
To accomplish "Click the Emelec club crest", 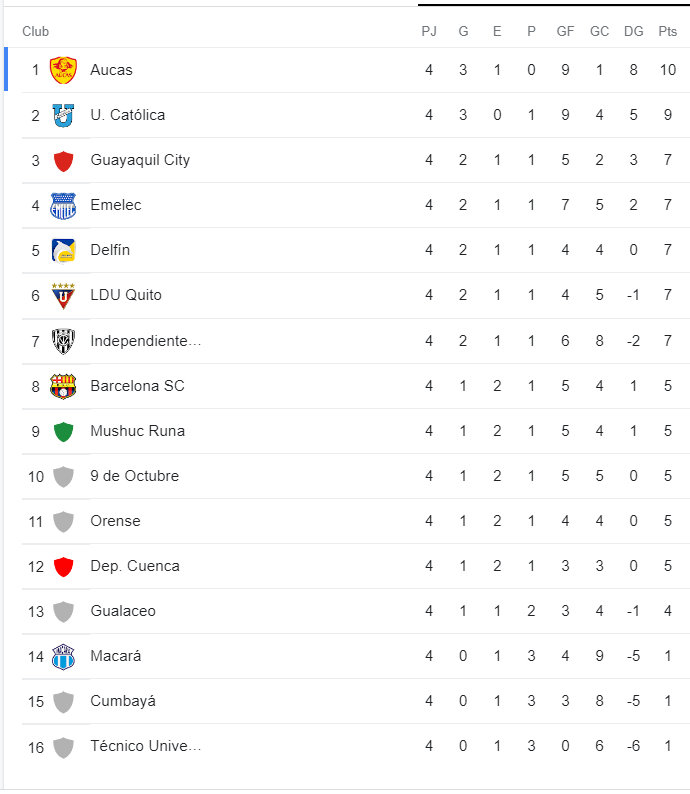I will pyautogui.click(x=64, y=205).
